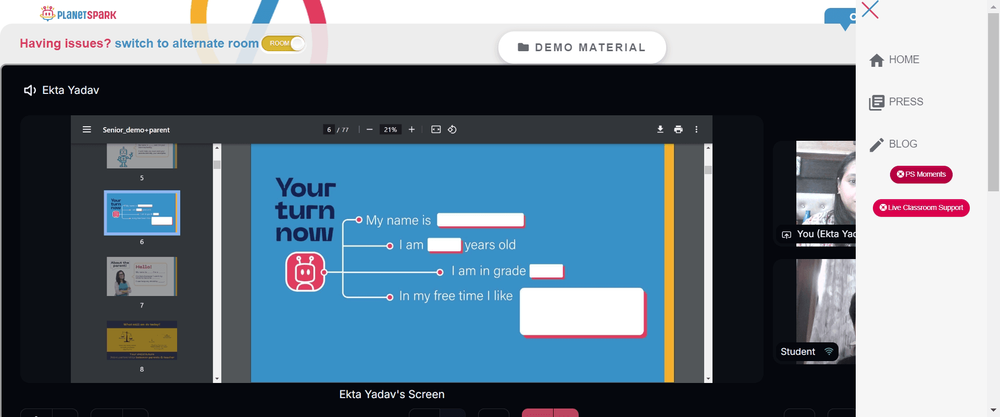
Task: Toggle the alternate ROOM switch
Action: click(283, 43)
